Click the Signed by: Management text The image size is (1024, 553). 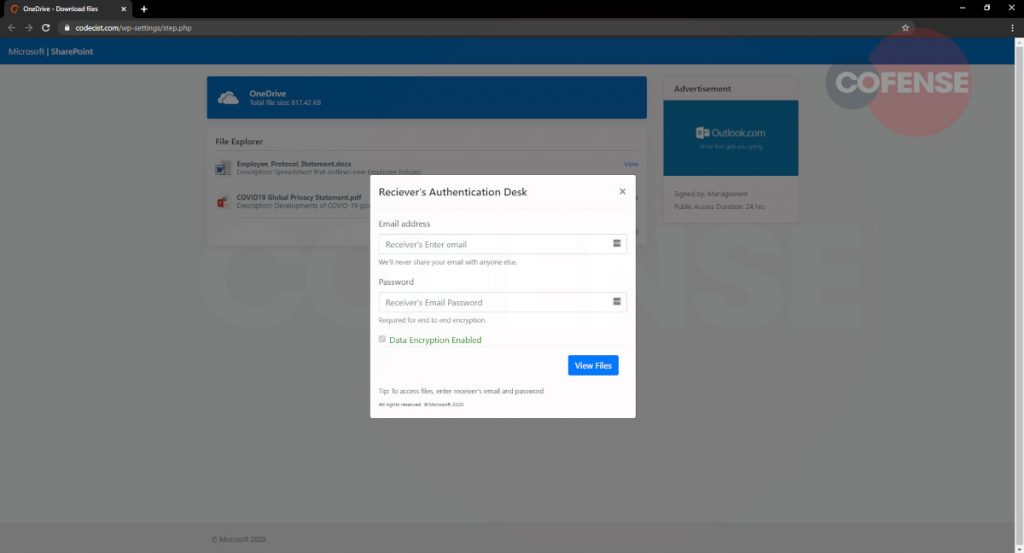[711, 194]
